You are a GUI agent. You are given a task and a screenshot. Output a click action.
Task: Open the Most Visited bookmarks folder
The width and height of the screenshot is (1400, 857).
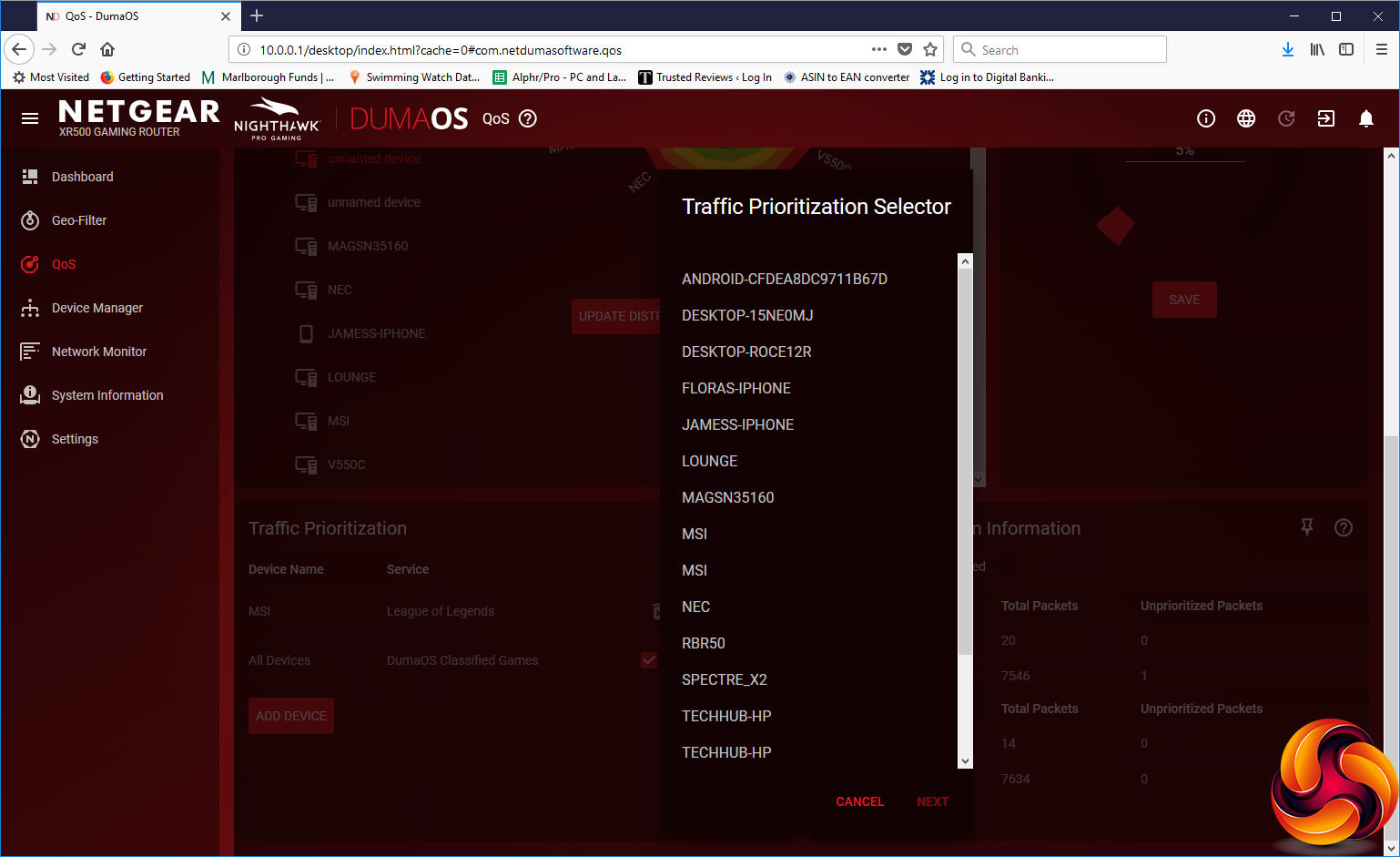51,77
